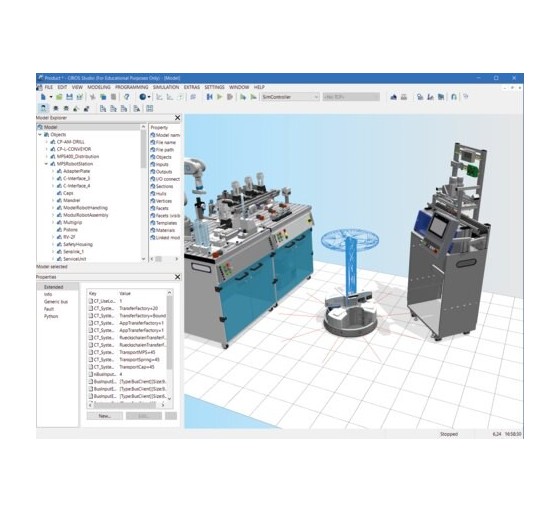Click the robot face icon in second toolbar row
The width and height of the screenshot is (560, 513).
tap(44, 108)
